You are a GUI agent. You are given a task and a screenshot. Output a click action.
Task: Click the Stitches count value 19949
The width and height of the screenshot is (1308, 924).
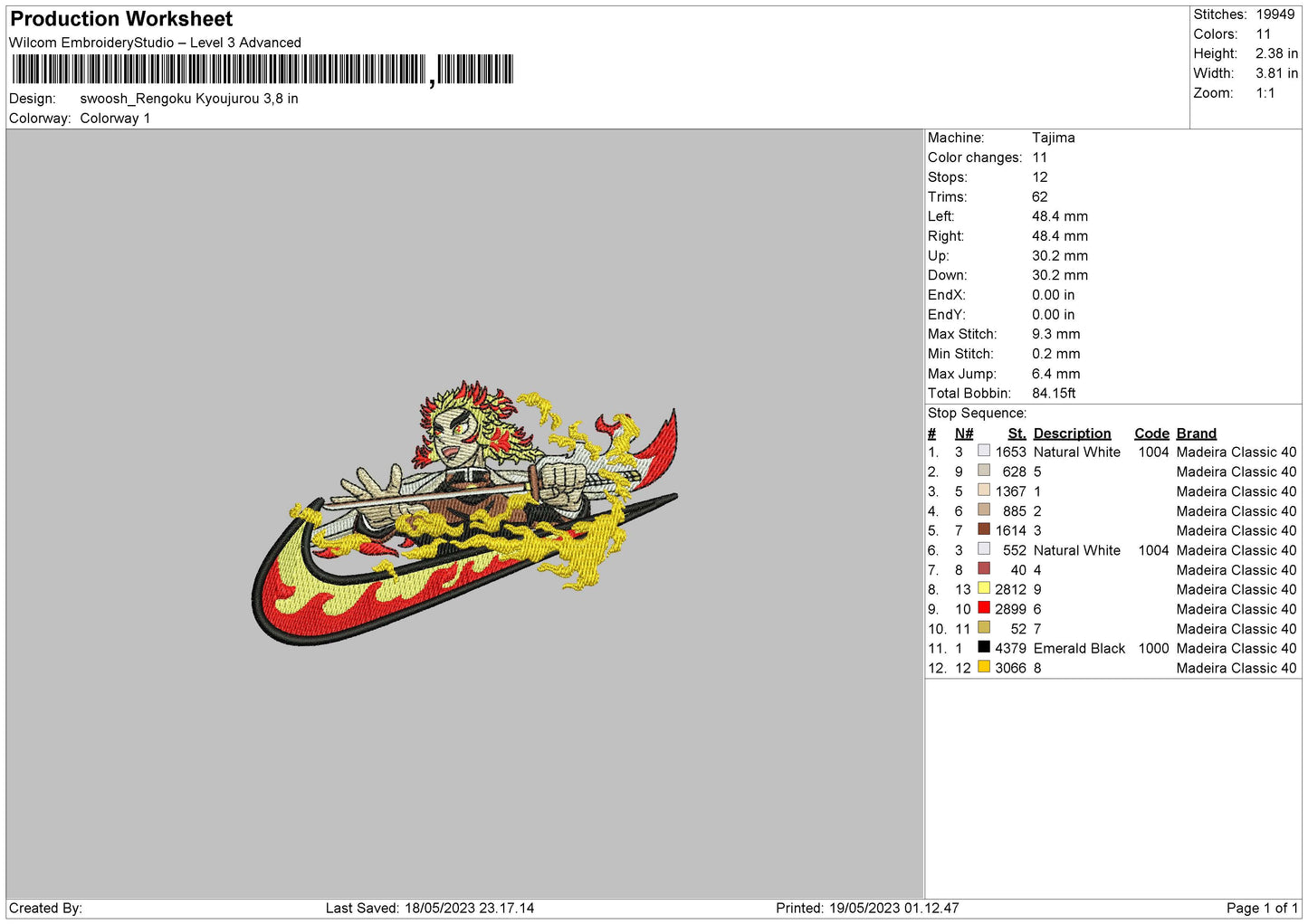coord(1275,14)
